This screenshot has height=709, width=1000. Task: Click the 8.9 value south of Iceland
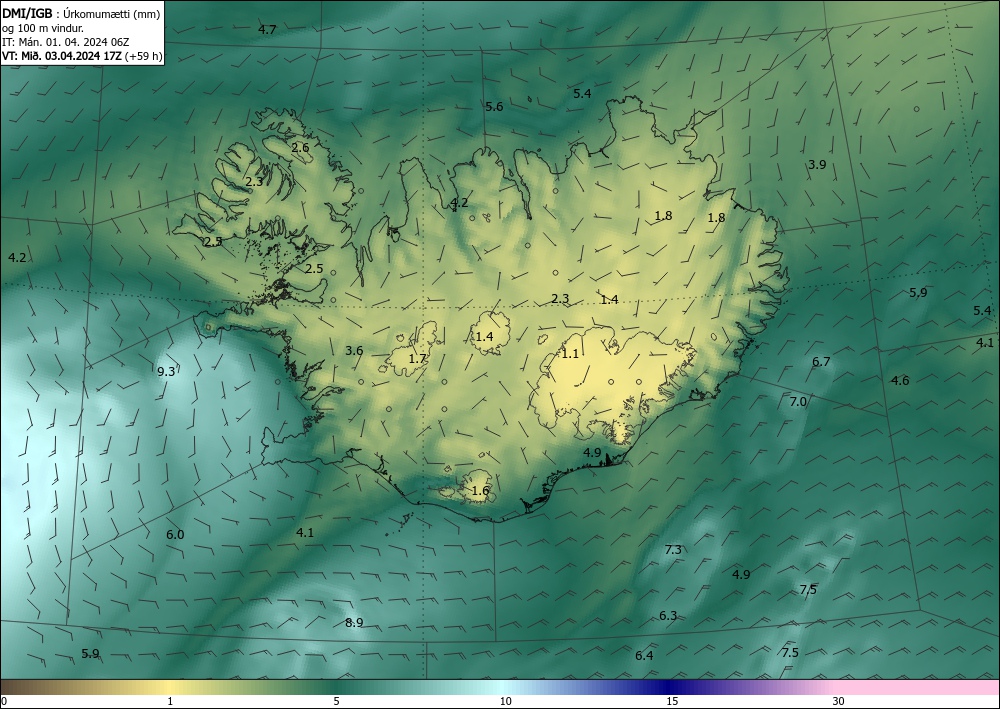(354, 622)
